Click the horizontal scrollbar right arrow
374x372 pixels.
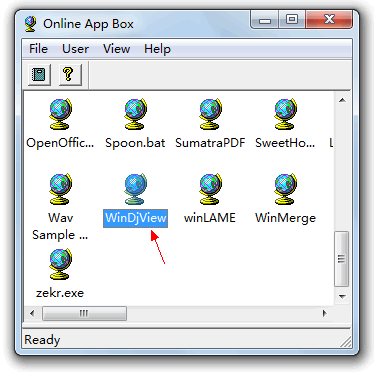click(x=324, y=313)
